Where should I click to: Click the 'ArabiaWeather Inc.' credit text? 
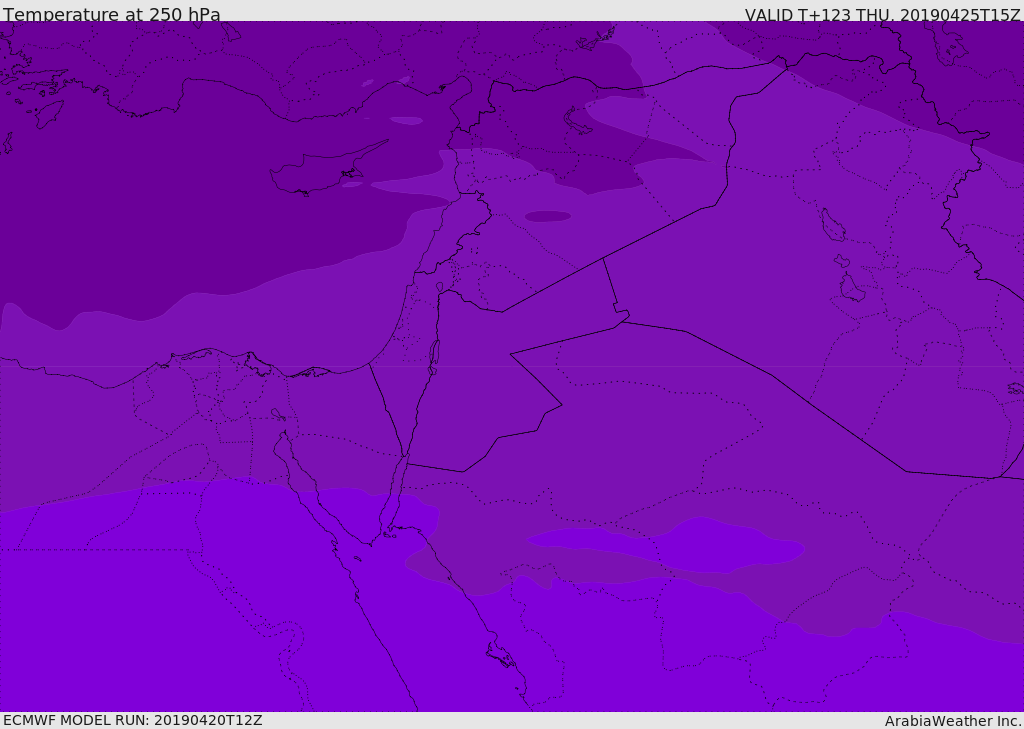tap(953, 721)
